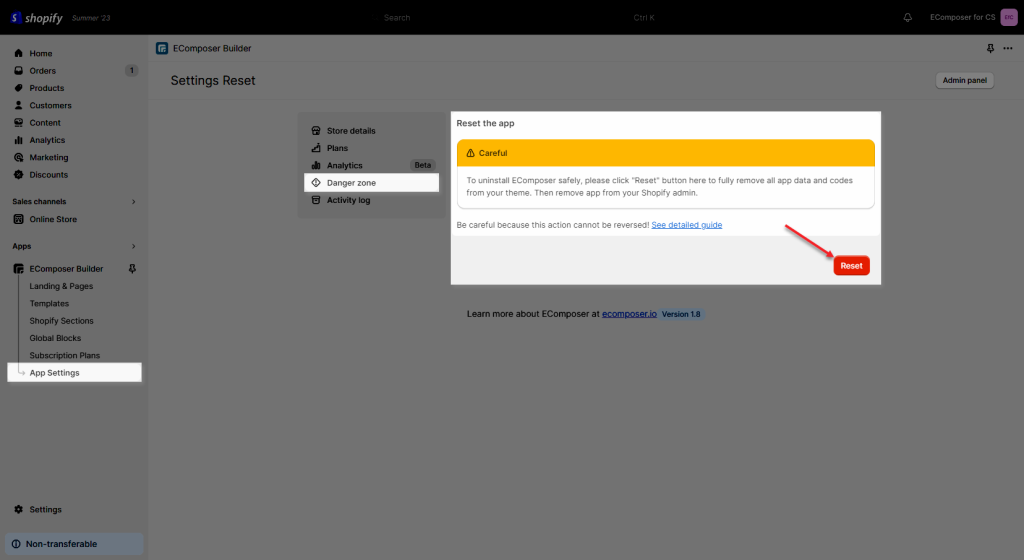Screen dimensions: 1024x560
Task: Click the Version 1.8 badge
Action: click(681, 314)
